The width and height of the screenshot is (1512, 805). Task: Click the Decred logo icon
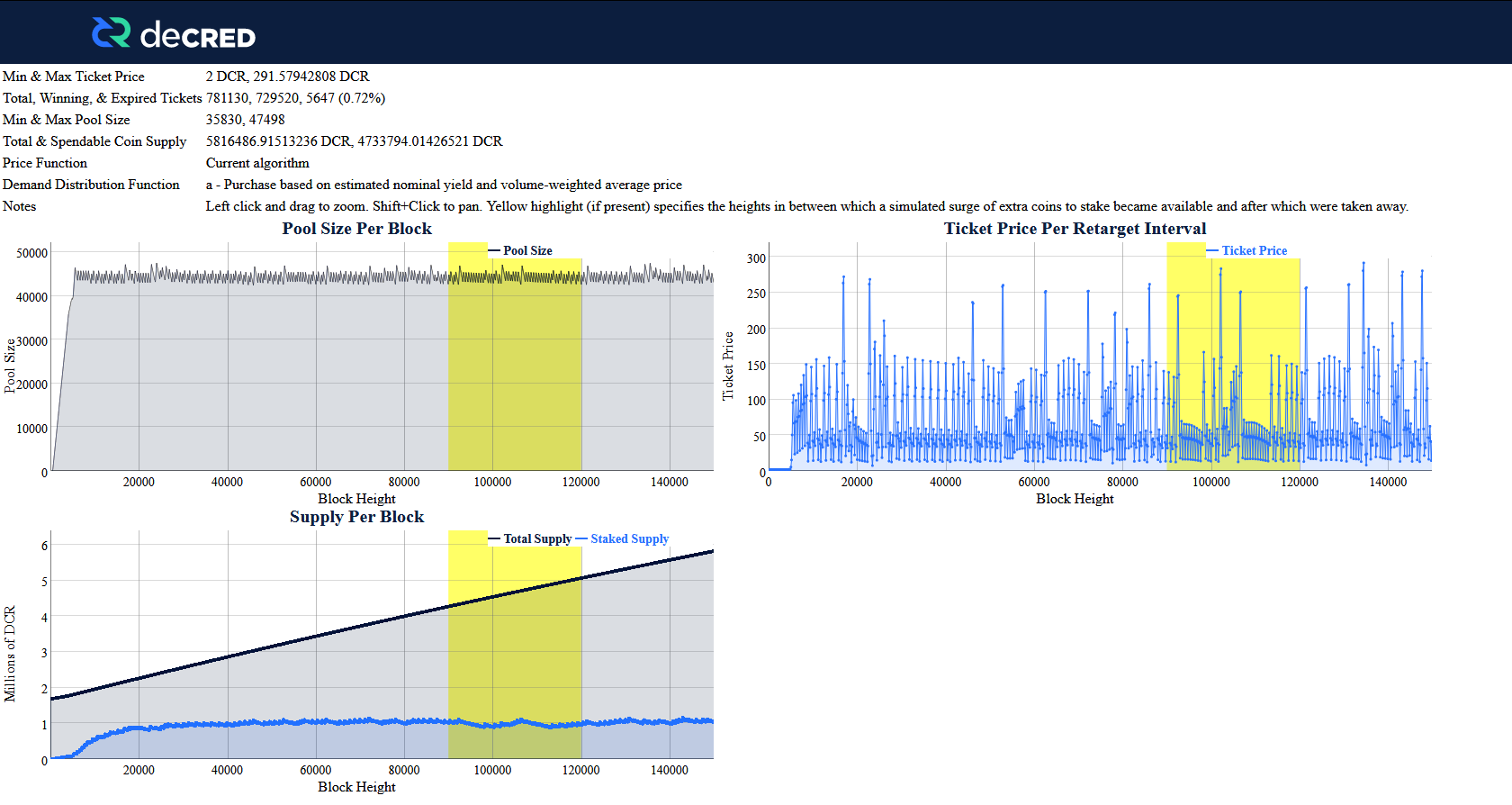click(x=112, y=32)
